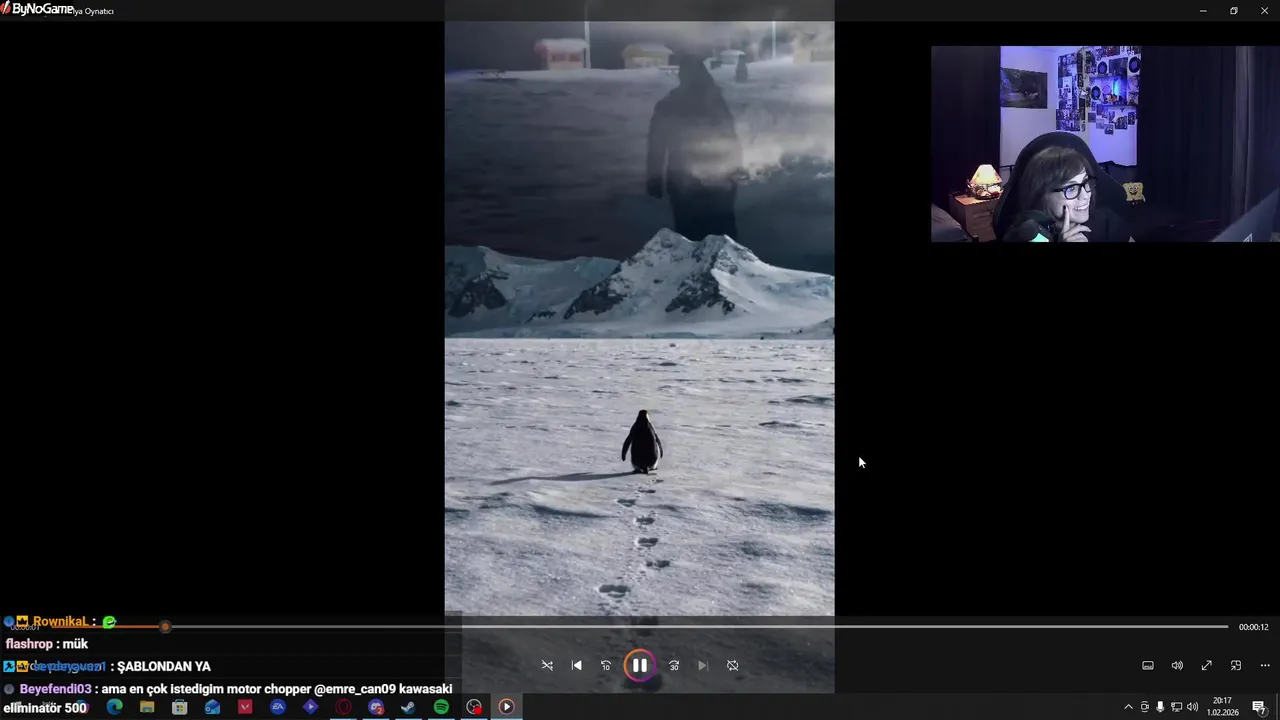Enter mini player view
Image resolution: width=1280 pixels, height=720 pixels.
point(1236,665)
